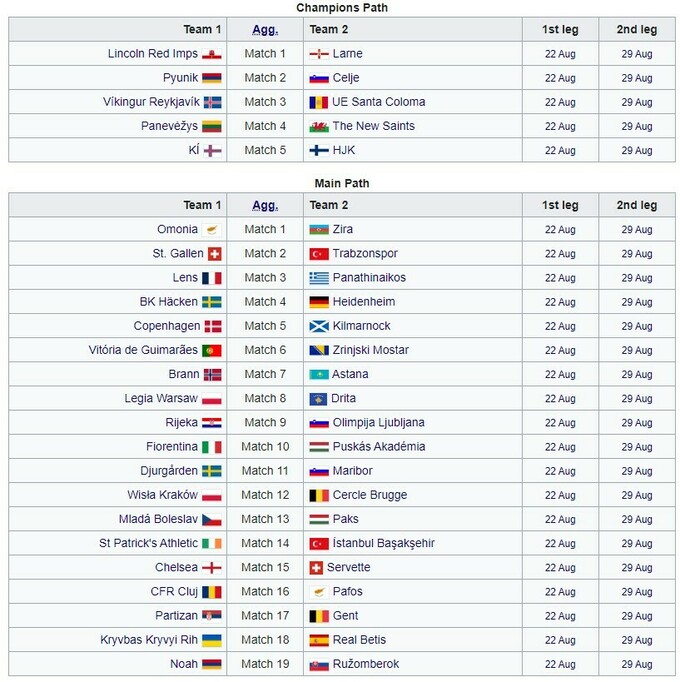680x682 pixels.
Task: Click the Spanish flag next to Real Betis
Action: 319,640
